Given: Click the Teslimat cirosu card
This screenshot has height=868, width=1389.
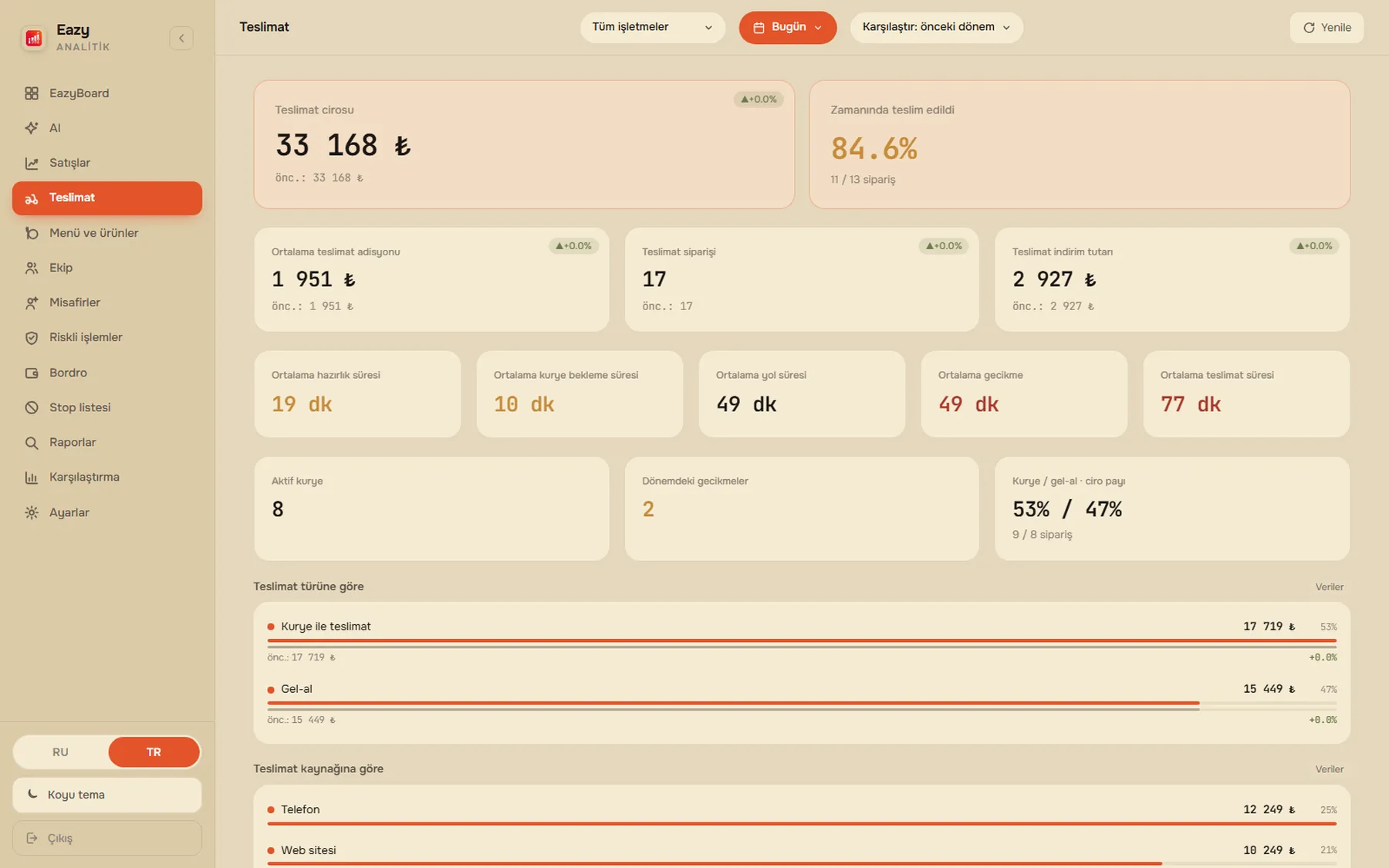Looking at the screenshot, I should click(524, 144).
